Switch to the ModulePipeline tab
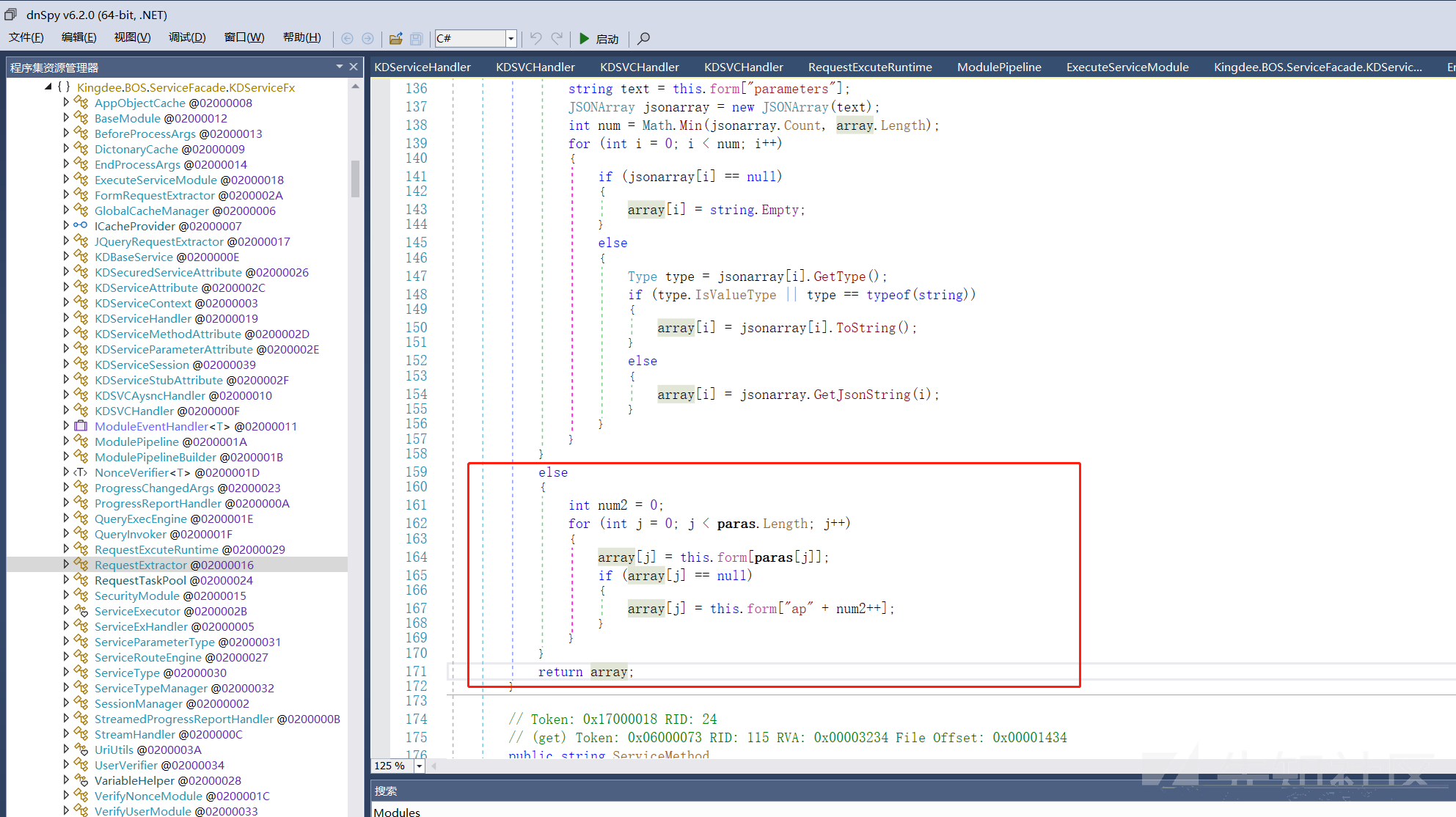The height and width of the screenshot is (817, 1456). (999, 67)
